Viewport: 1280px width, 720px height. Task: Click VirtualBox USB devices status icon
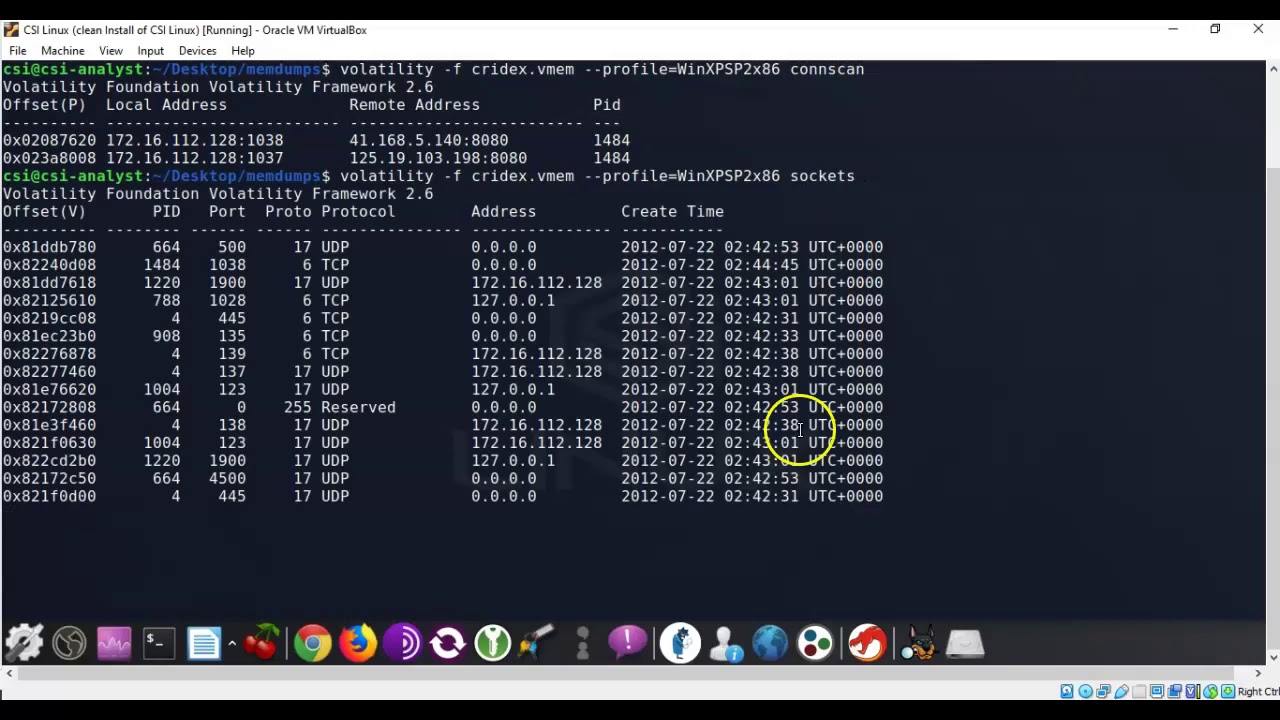point(1121,691)
